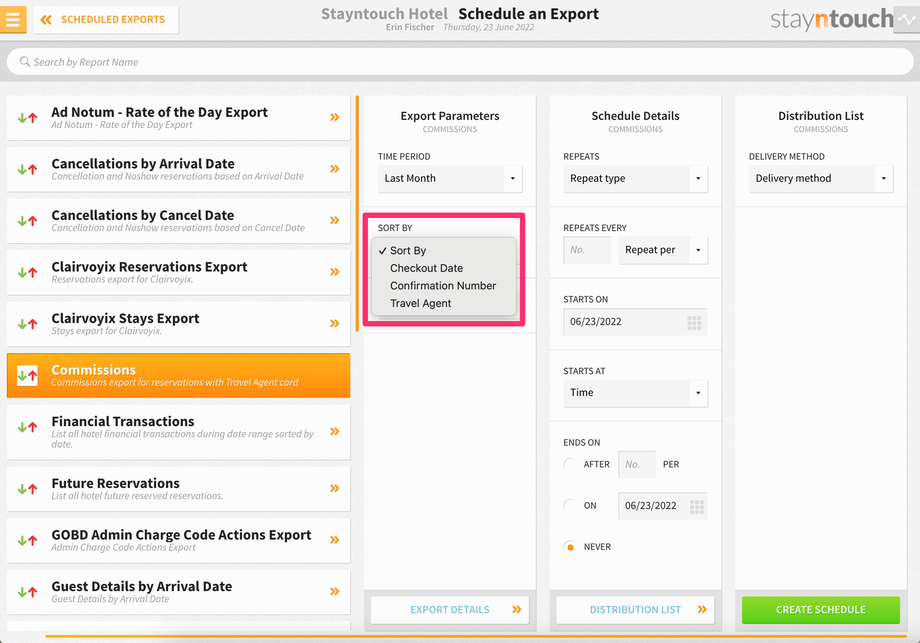Click export icon for Future Reservations

27,489
